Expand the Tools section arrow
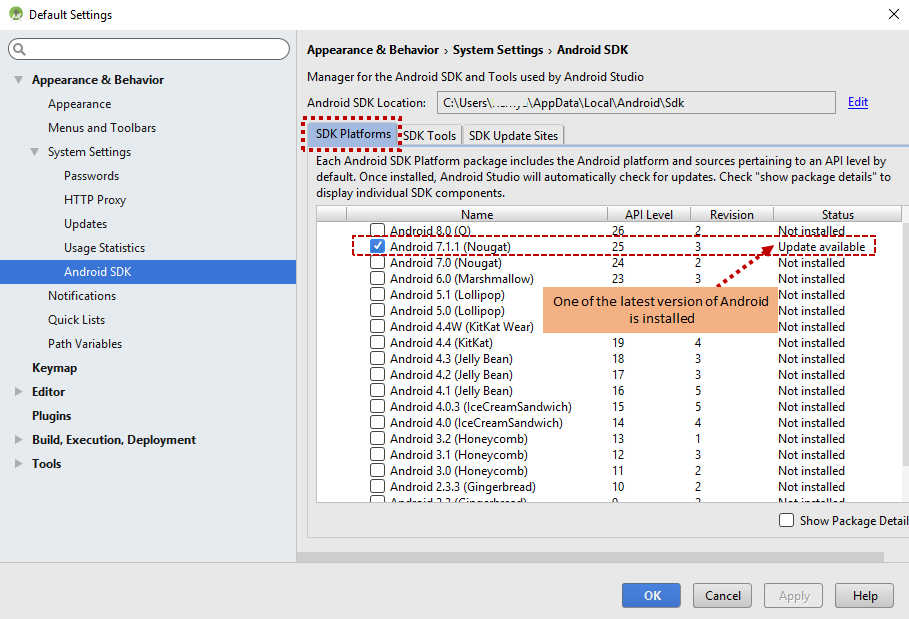The image size is (909, 619). tap(19, 463)
